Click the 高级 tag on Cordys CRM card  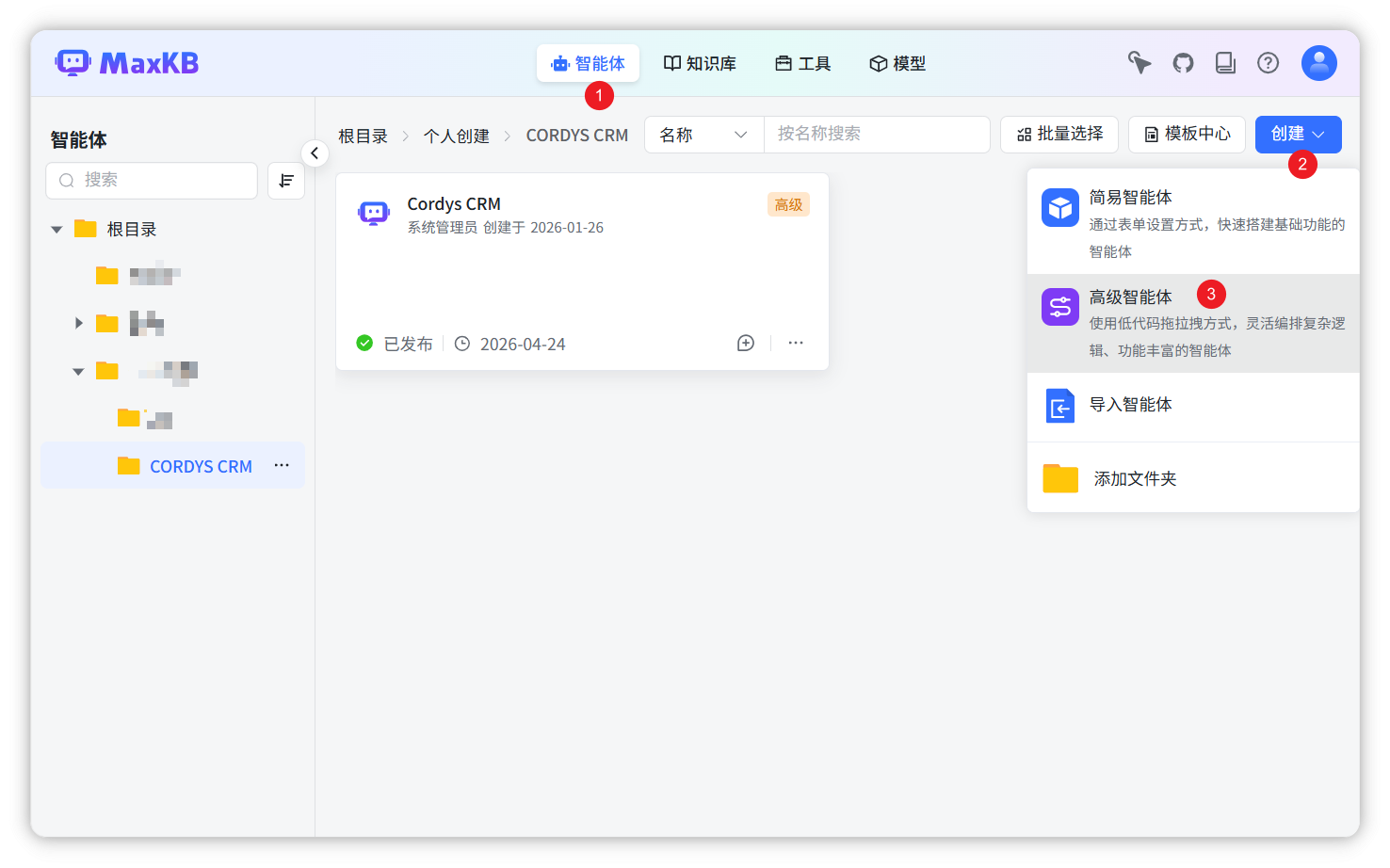coord(788,205)
